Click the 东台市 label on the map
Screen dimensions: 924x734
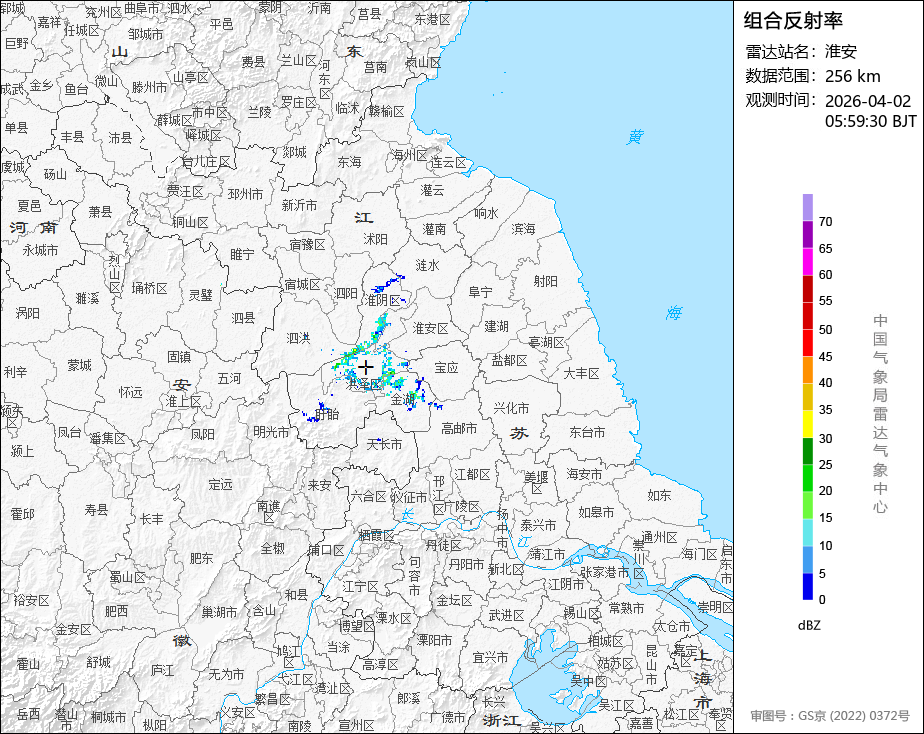click(587, 432)
